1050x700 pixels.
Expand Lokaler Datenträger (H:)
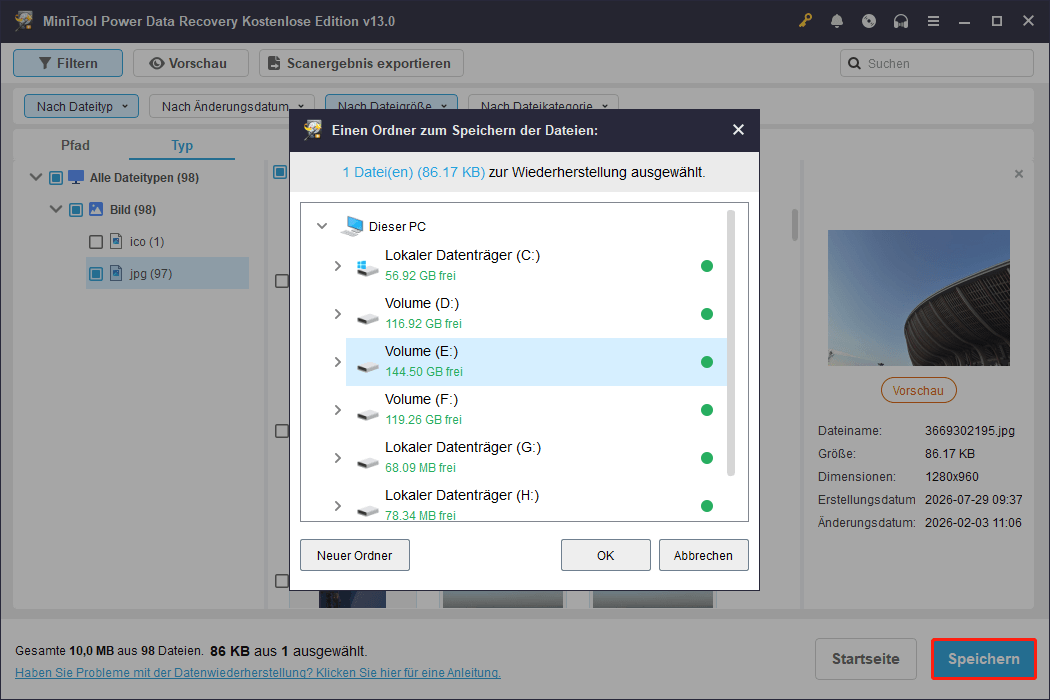coord(338,506)
